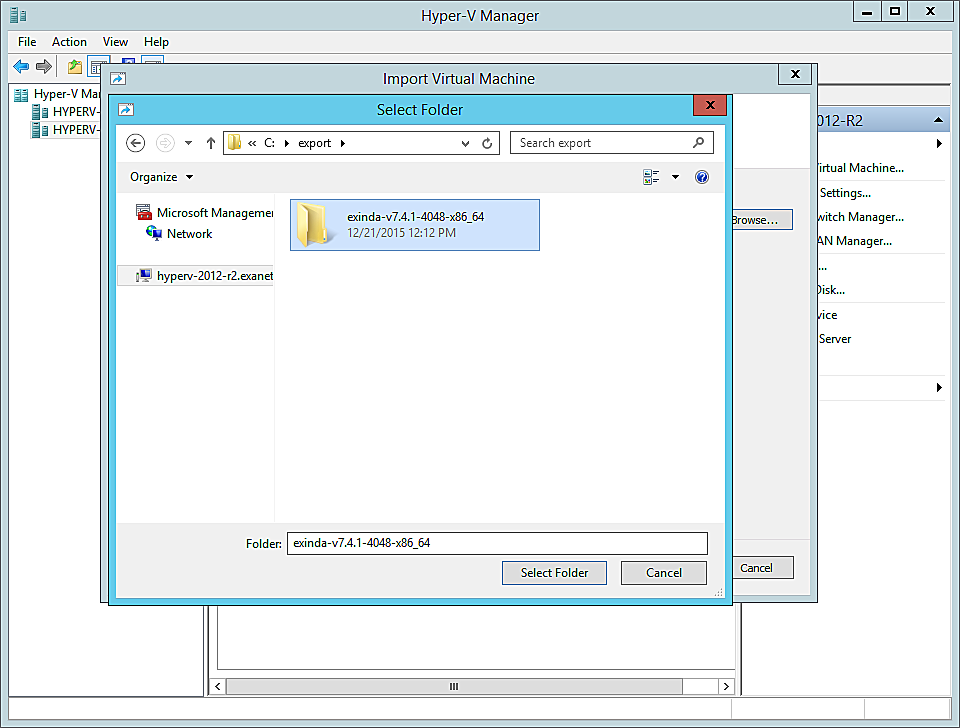Image resolution: width=960 pixels, height=728 pixels.
Task: Click the gray Forward arrow in Hyper-V Manager toolbar
Action: (43, 66)
